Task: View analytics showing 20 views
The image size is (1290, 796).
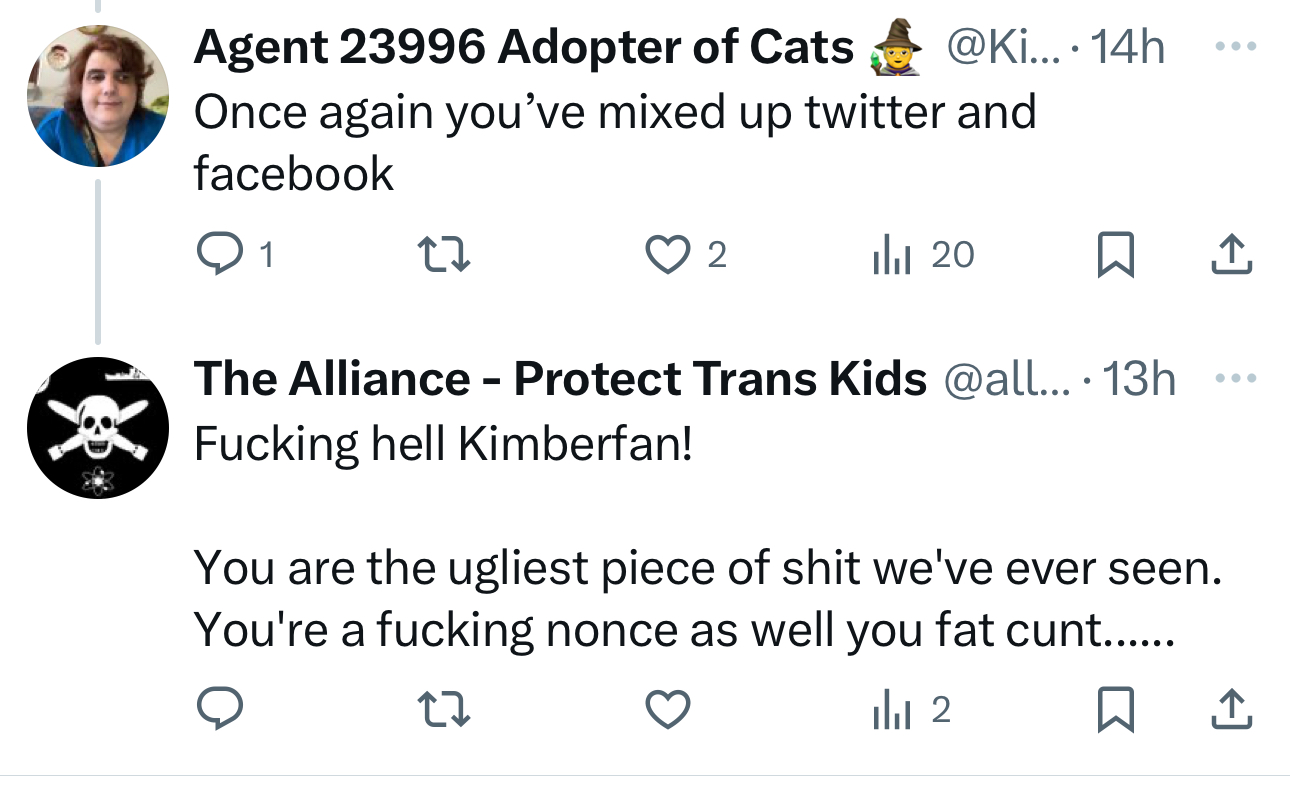Action: tap(923, 256)
